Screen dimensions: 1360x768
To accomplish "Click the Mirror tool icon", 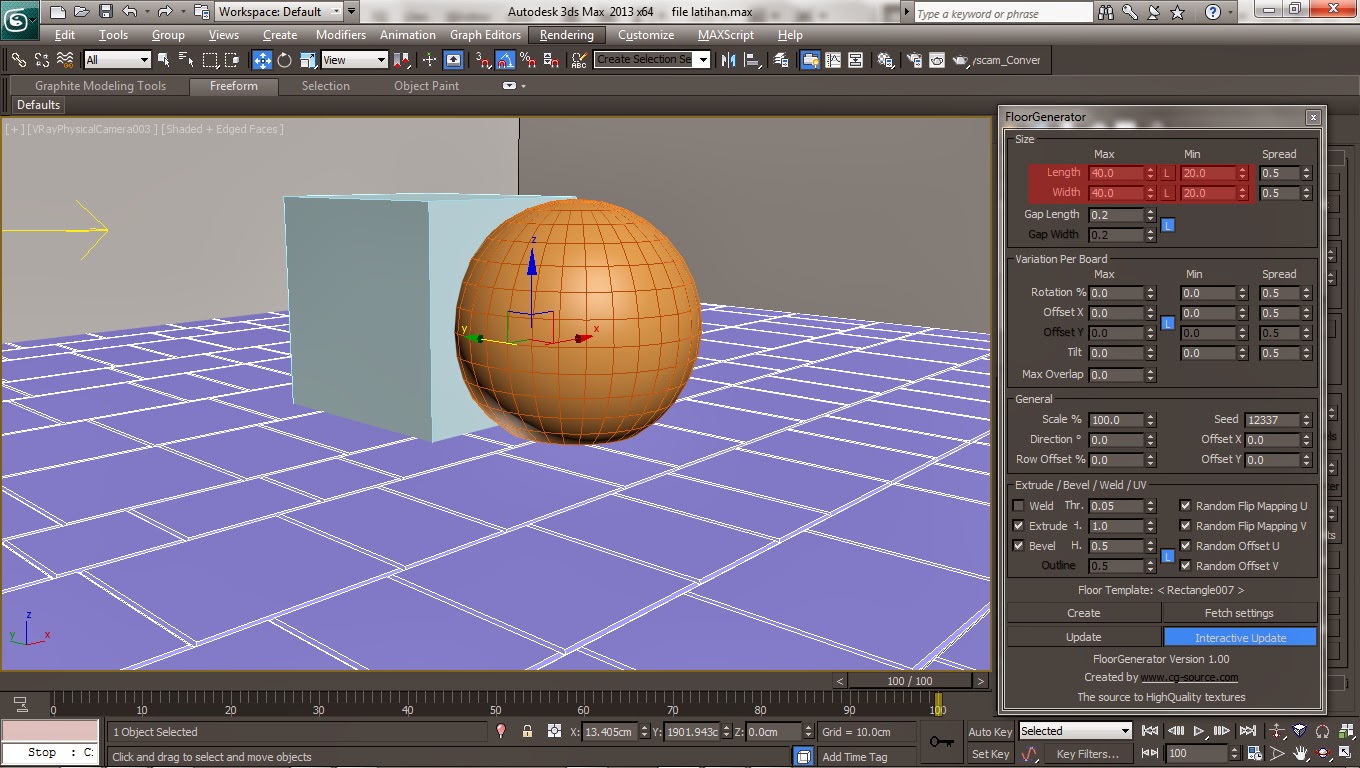I will pos(728,60).
